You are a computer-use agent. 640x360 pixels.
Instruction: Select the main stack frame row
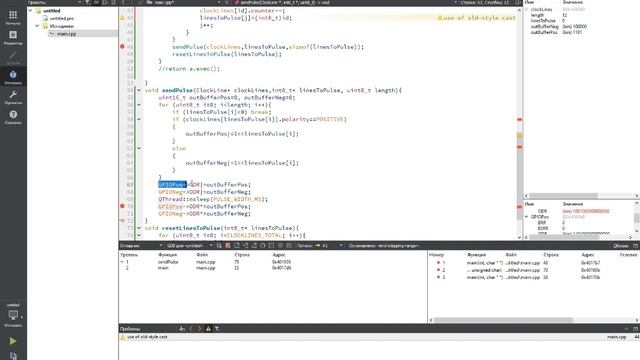click(x=273, y=268)
